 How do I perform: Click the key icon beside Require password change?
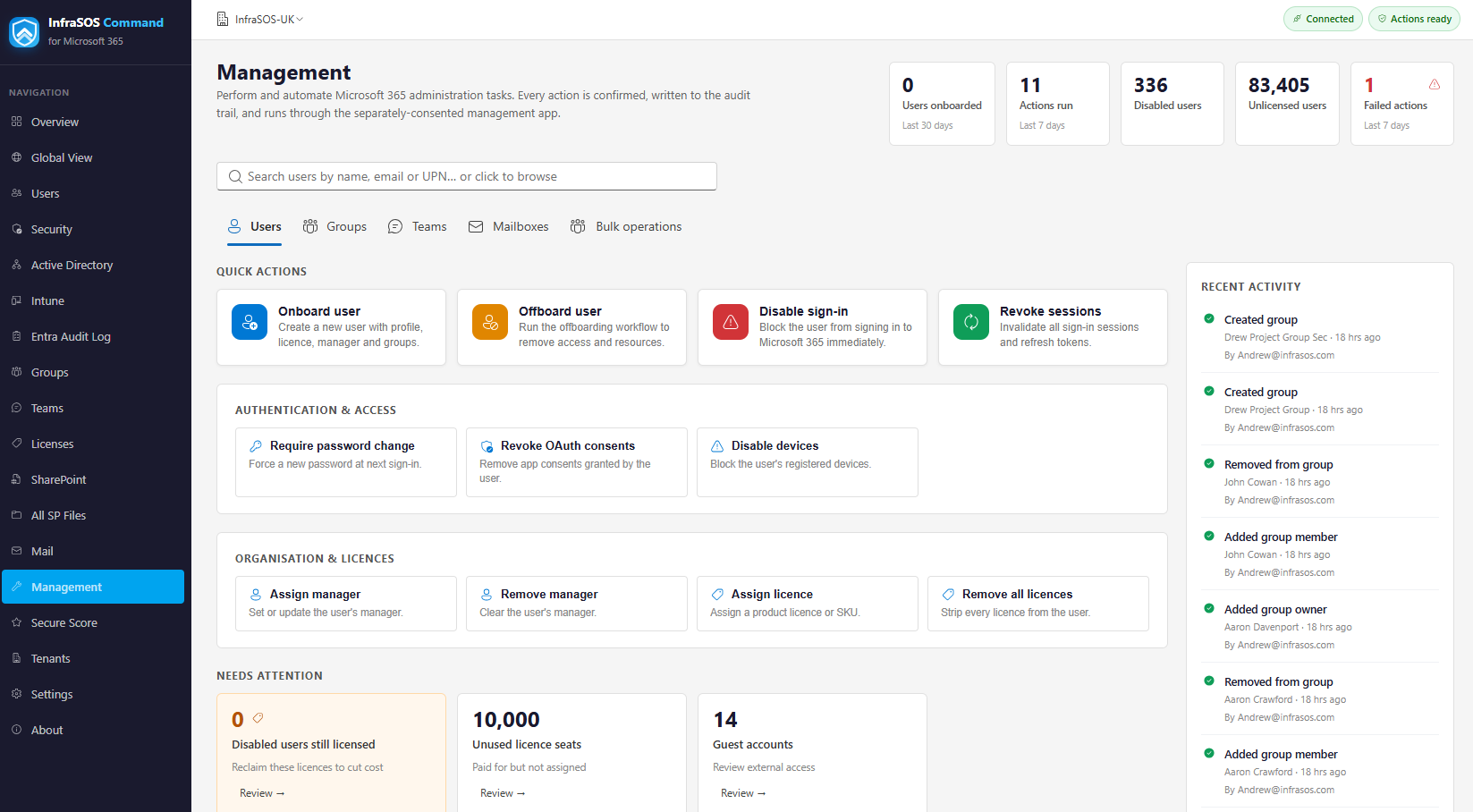256,445
